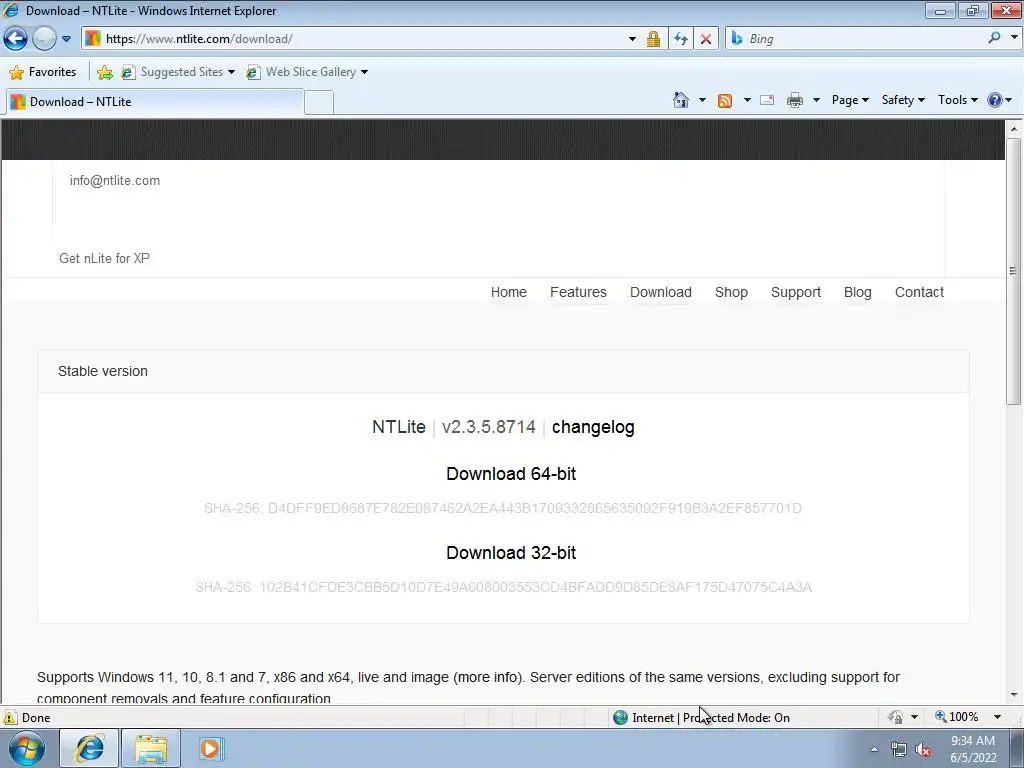Click the Read Mail icon
This screenshot has width=1024, height=768.
(x=767, y=100)
